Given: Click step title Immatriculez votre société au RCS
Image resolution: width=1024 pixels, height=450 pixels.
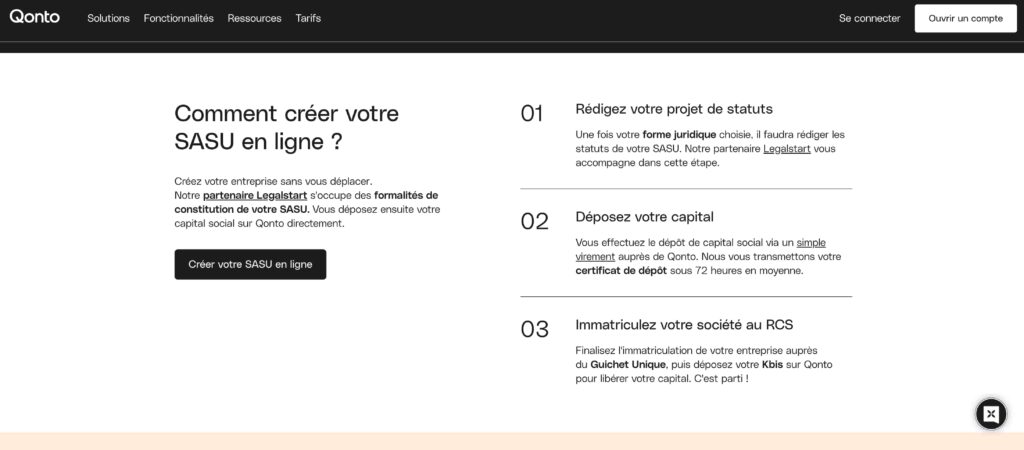Looking at the screenshot, I should pos(684,325).
